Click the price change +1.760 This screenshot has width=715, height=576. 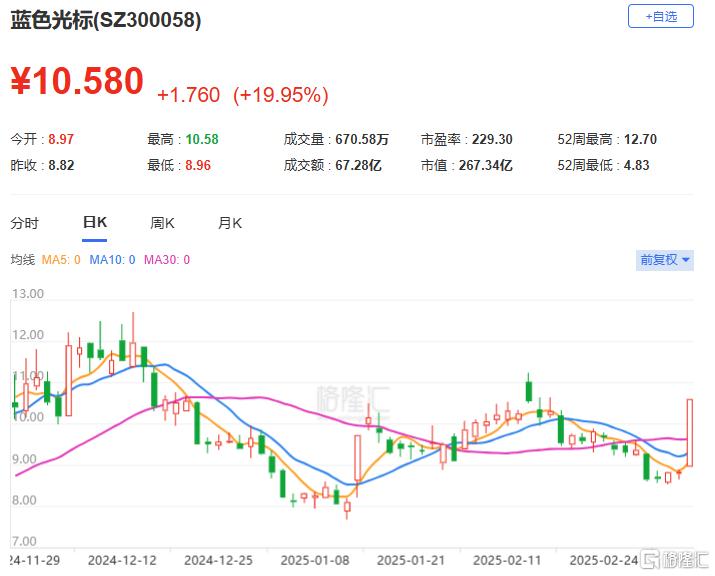tap(188, 95)
